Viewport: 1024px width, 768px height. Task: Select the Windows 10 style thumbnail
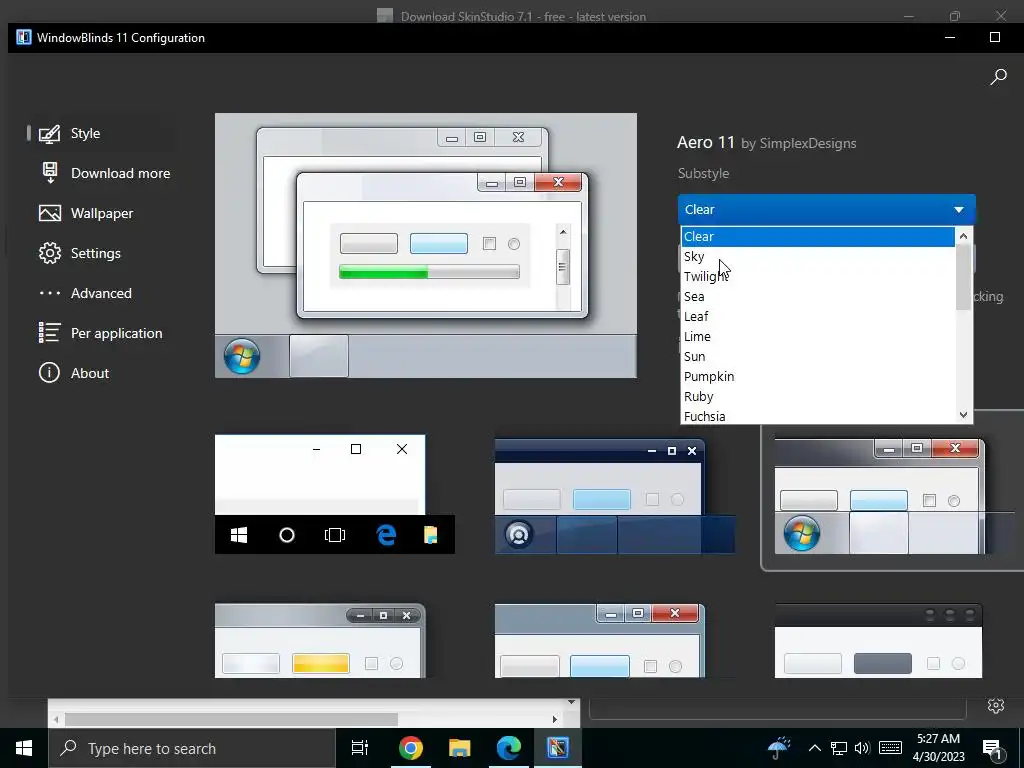pyautogui.click(x=334, y=494)
